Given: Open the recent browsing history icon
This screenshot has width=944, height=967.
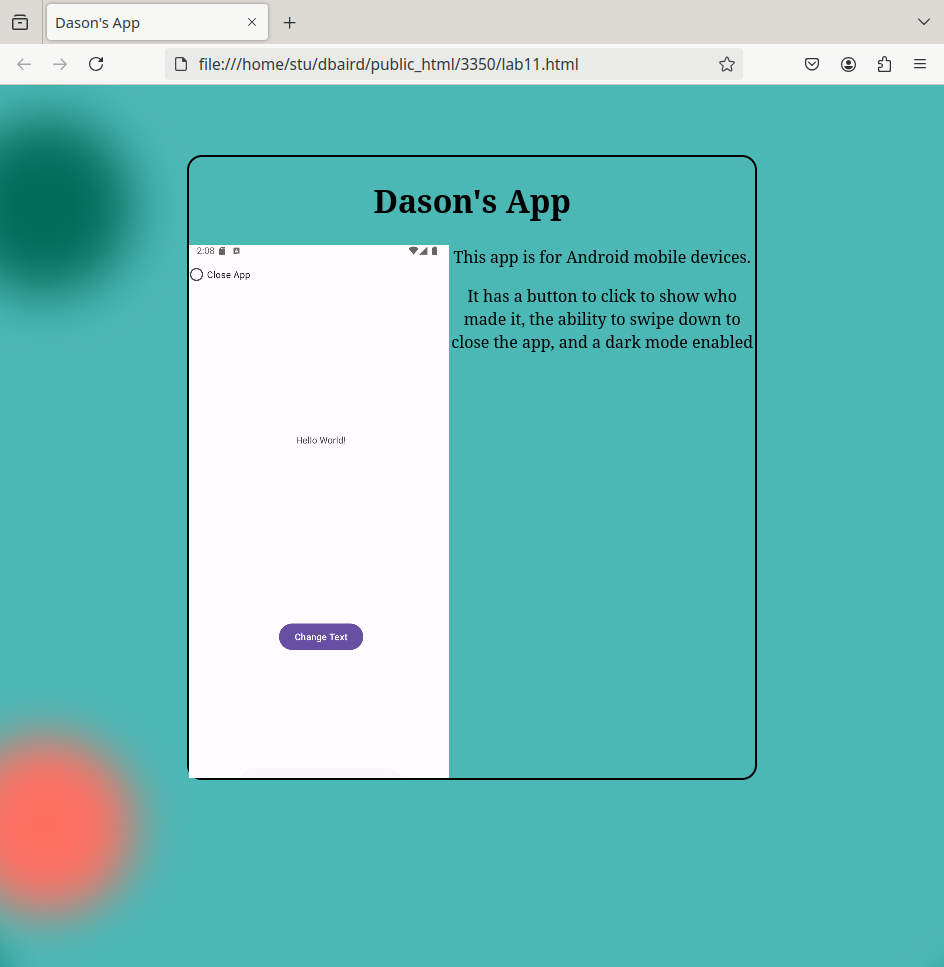Looking at the screenshot, I should 20,22.
